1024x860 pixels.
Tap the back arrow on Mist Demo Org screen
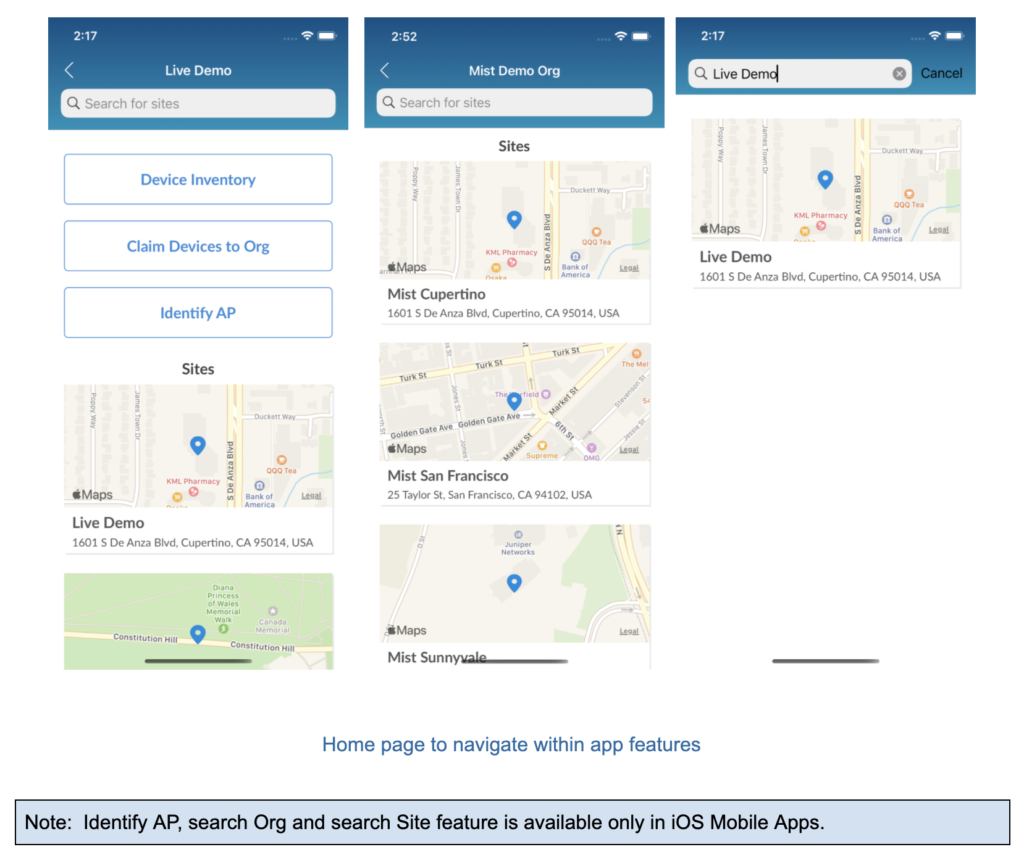tap(384, 70)
